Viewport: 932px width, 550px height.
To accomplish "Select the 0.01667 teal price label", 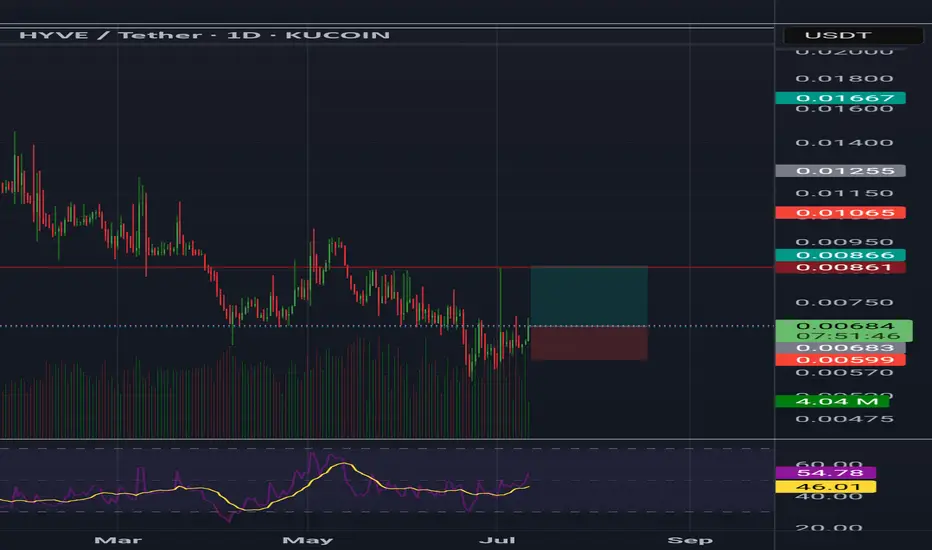I will (x=840, y=98).
